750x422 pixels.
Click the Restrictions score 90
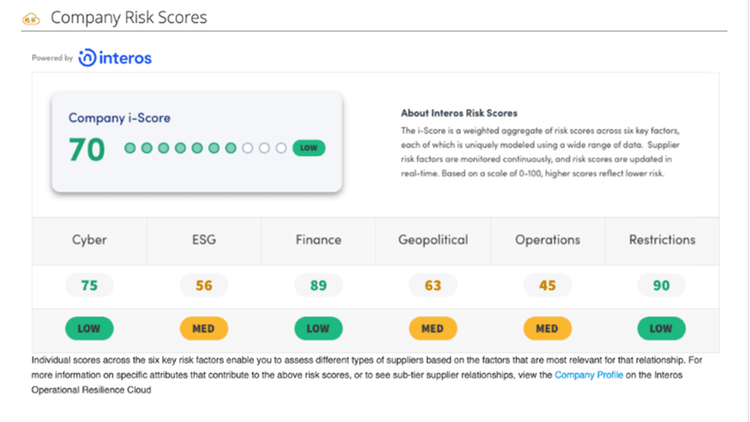point(662,286)
